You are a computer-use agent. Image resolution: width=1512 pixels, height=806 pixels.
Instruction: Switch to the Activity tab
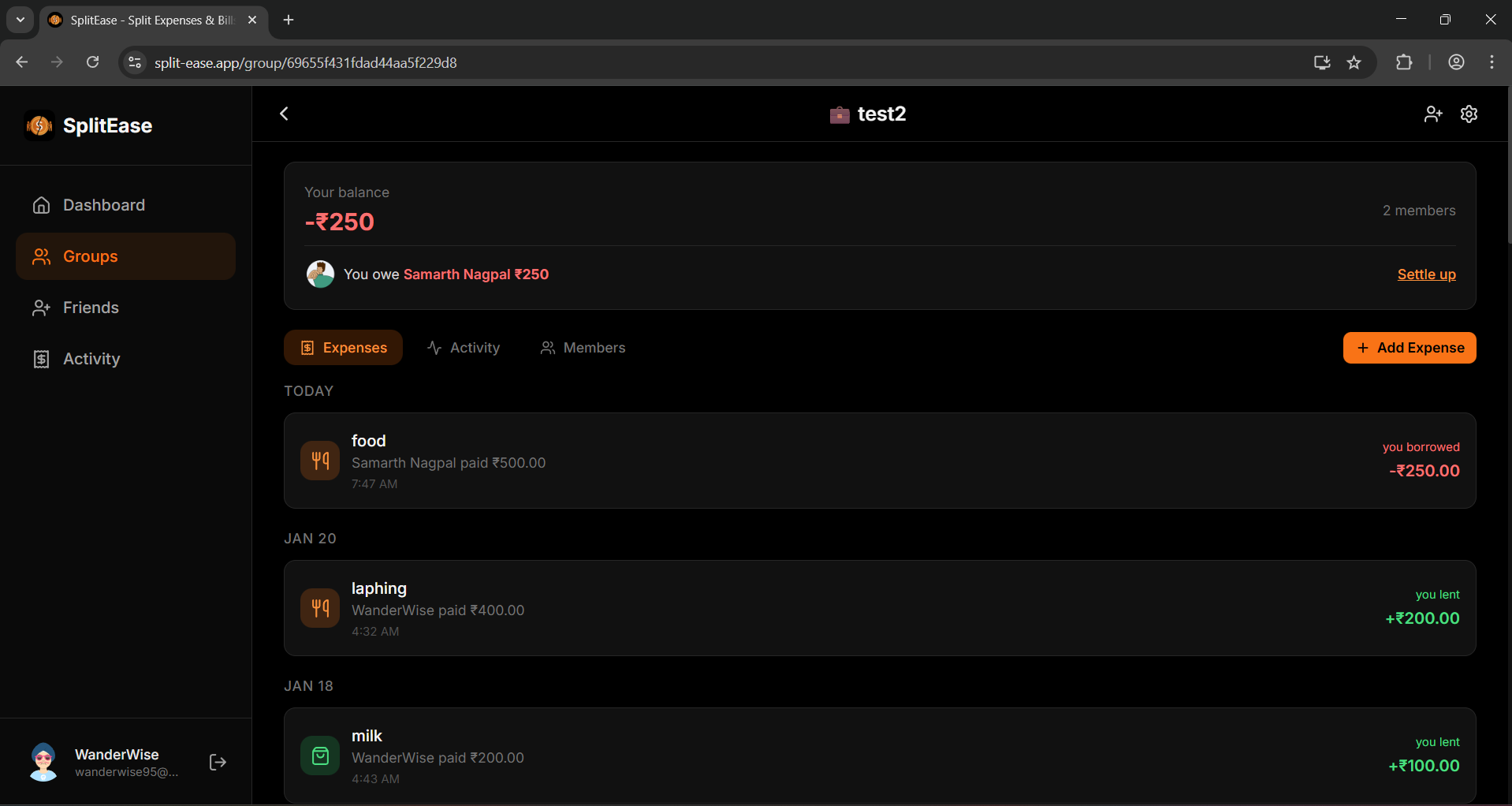[x=463, y=347]
